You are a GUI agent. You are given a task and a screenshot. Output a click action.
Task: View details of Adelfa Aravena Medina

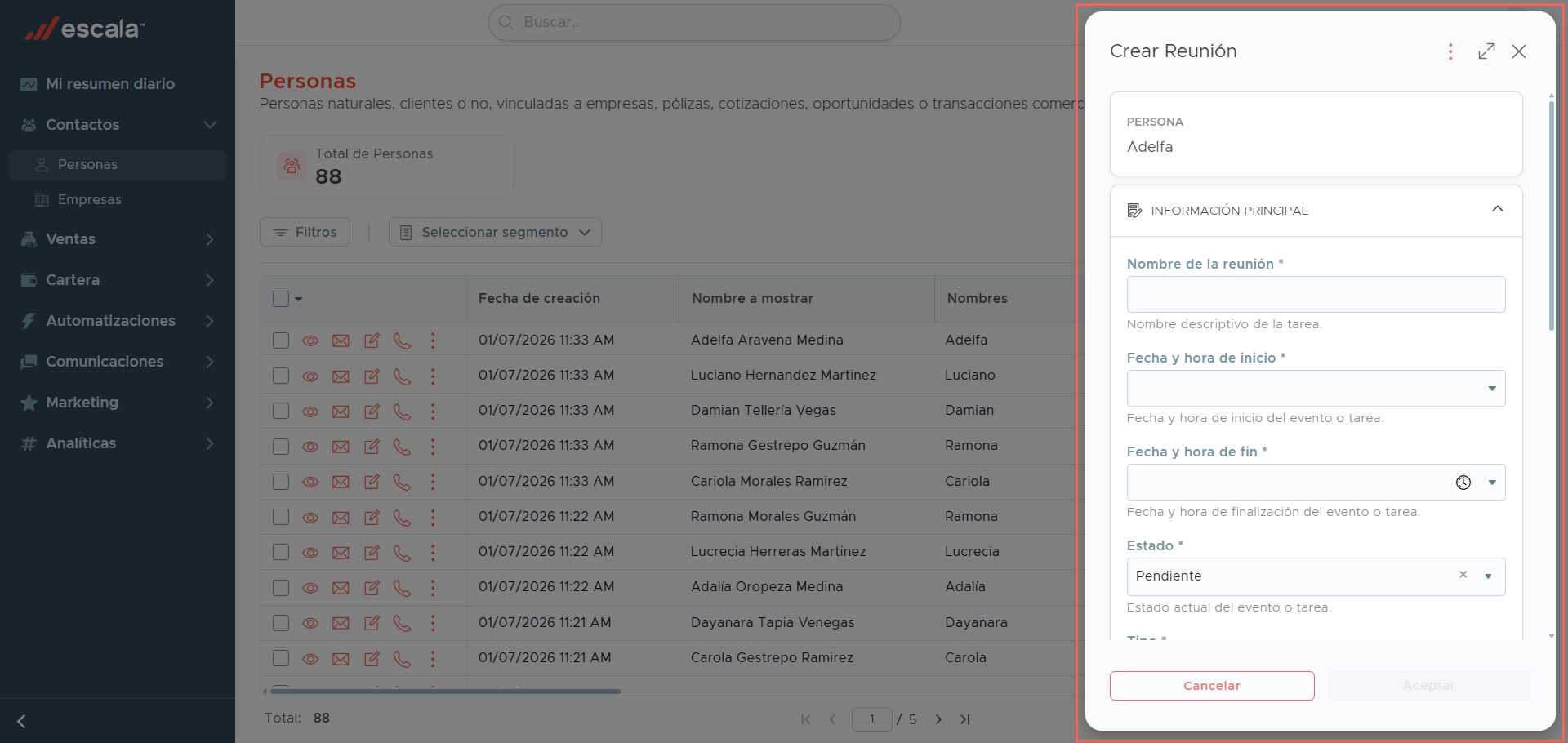coord(310,340)
